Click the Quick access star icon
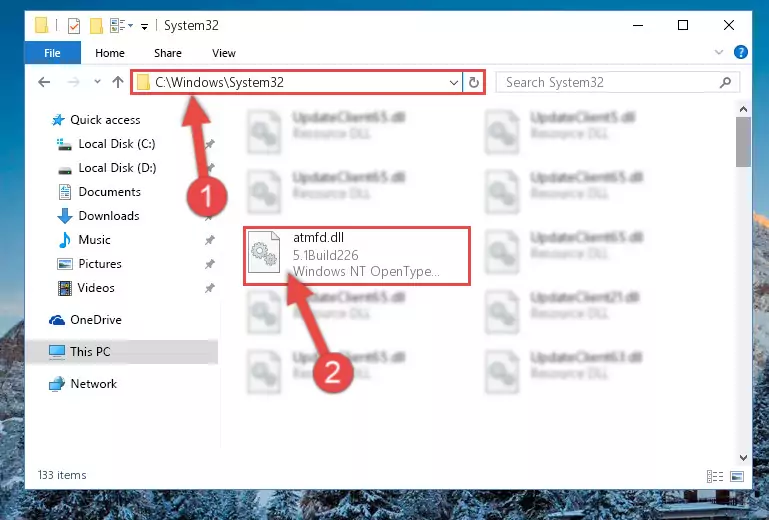 coord(58,120)
